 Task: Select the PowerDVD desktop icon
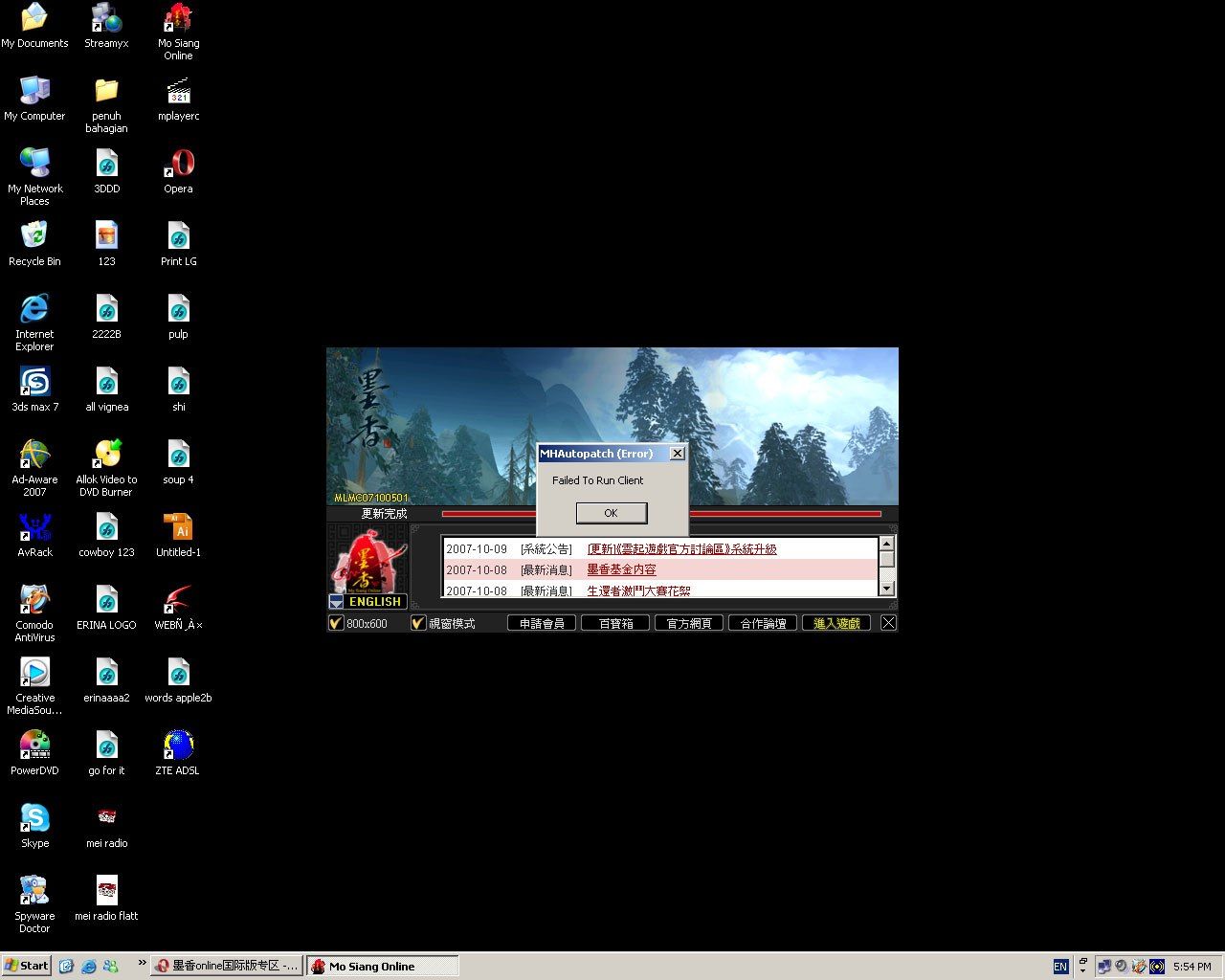pos(34,754)
